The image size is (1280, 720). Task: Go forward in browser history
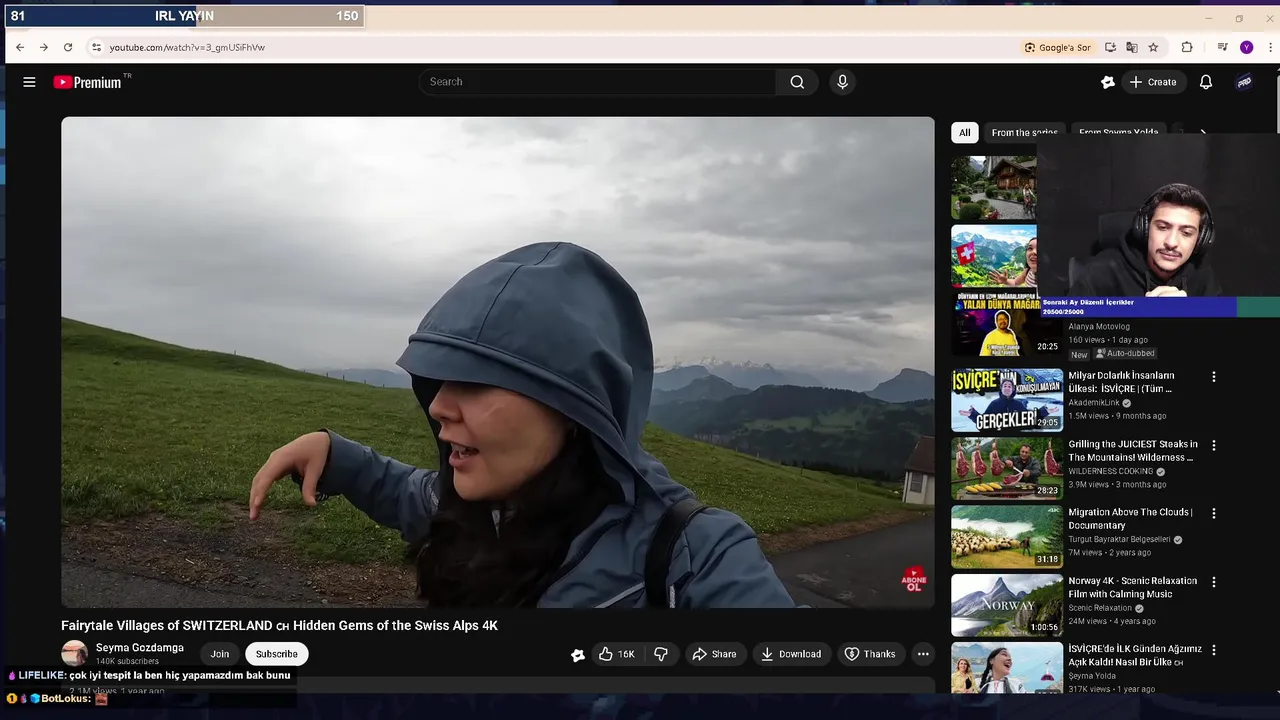coord(44,47)
